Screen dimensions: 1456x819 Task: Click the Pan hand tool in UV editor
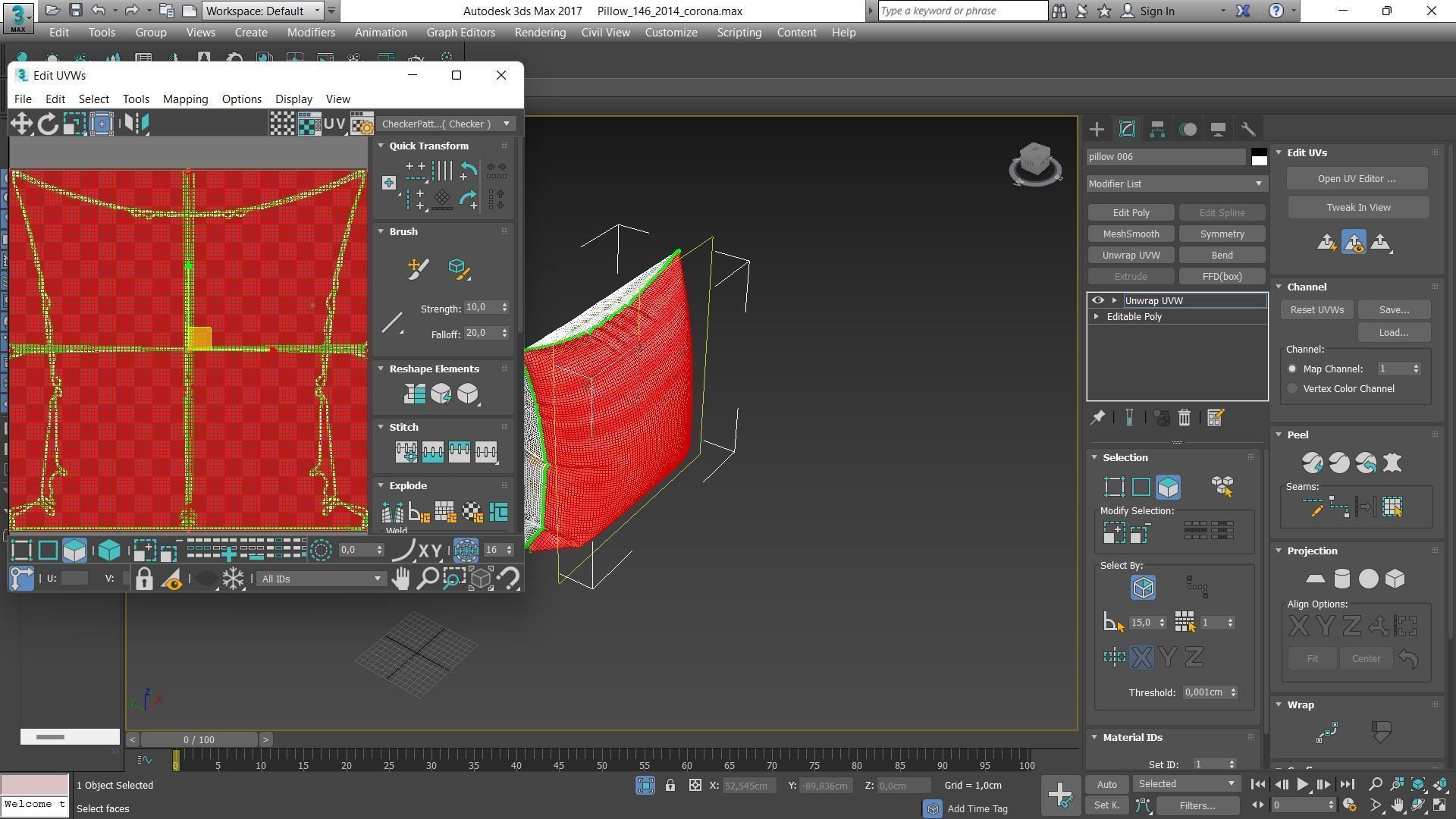tap(400, 579)
